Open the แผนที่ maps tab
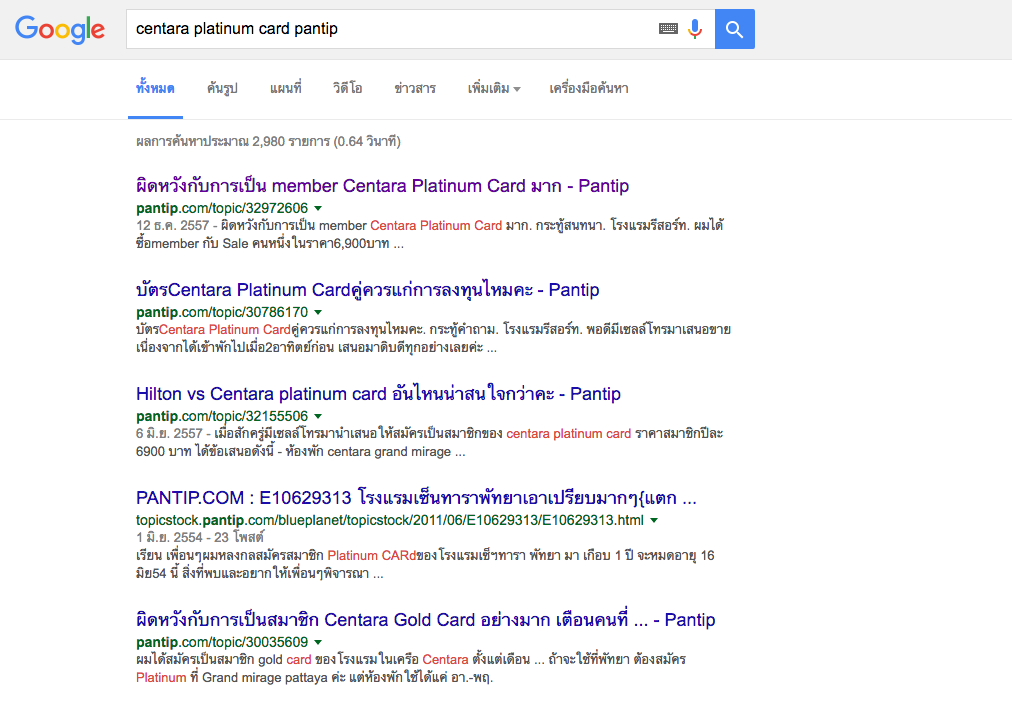1012x702 pixels. 285,88
